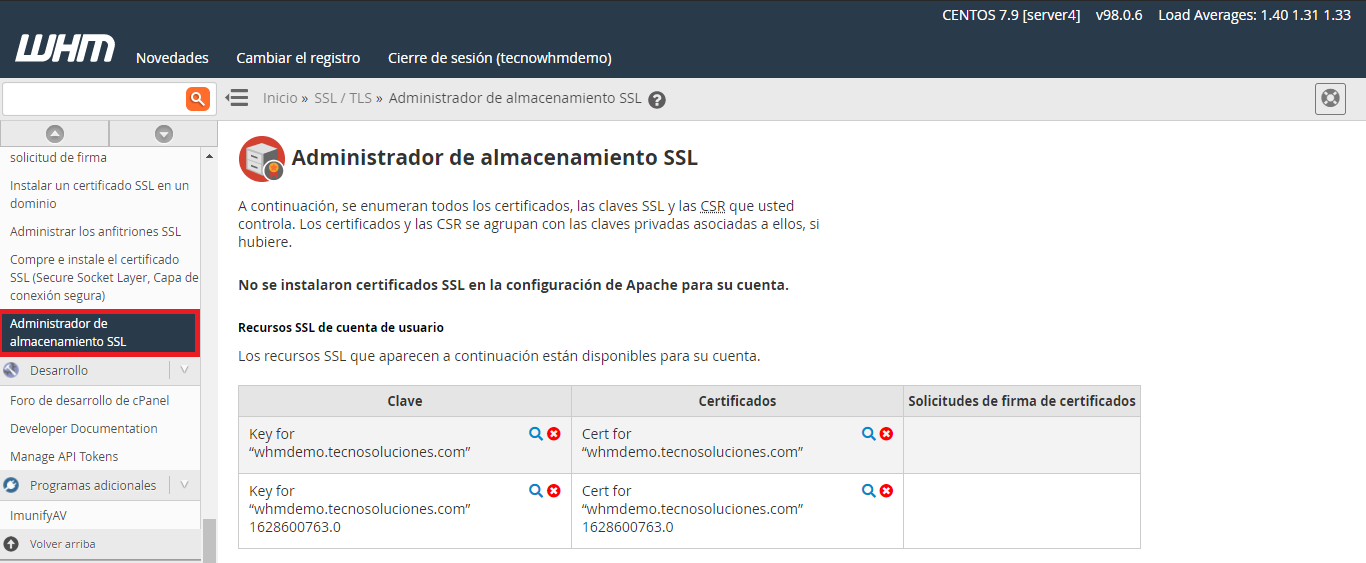Collapse the Desarrollo sidebar section
Image resolution: width=1366 pixels, height=563 pixels.
(x=184, y=370)
